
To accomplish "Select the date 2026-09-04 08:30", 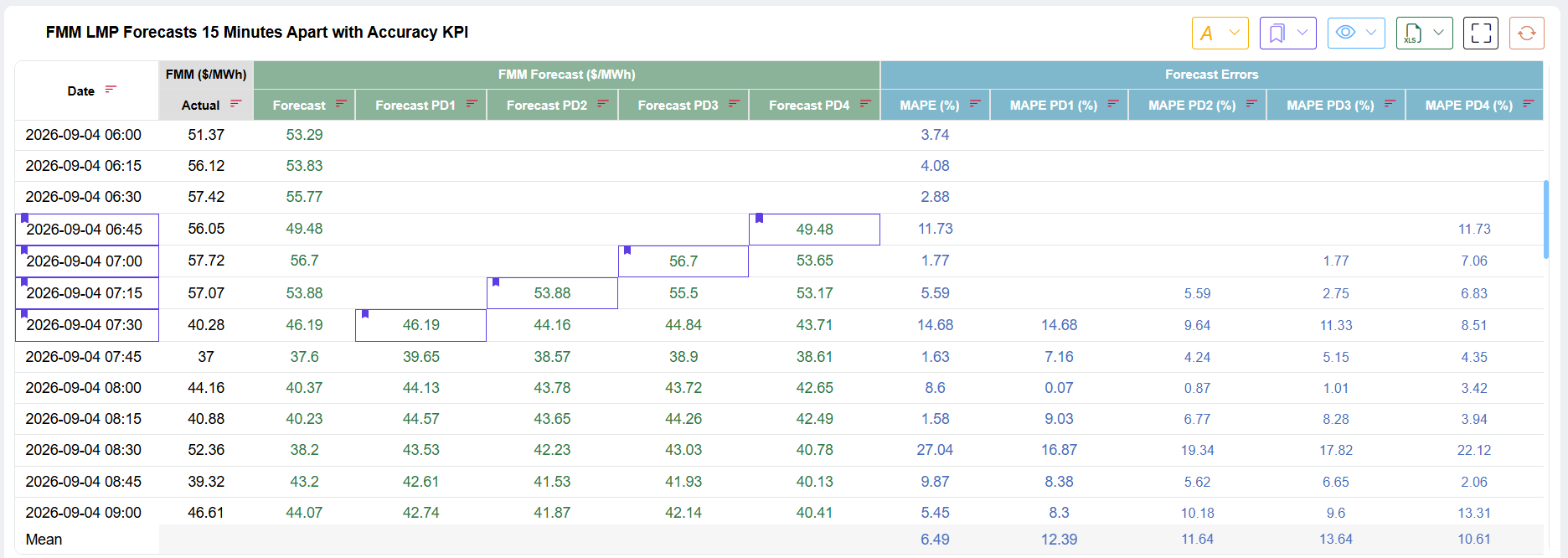I will coord(84,450).
